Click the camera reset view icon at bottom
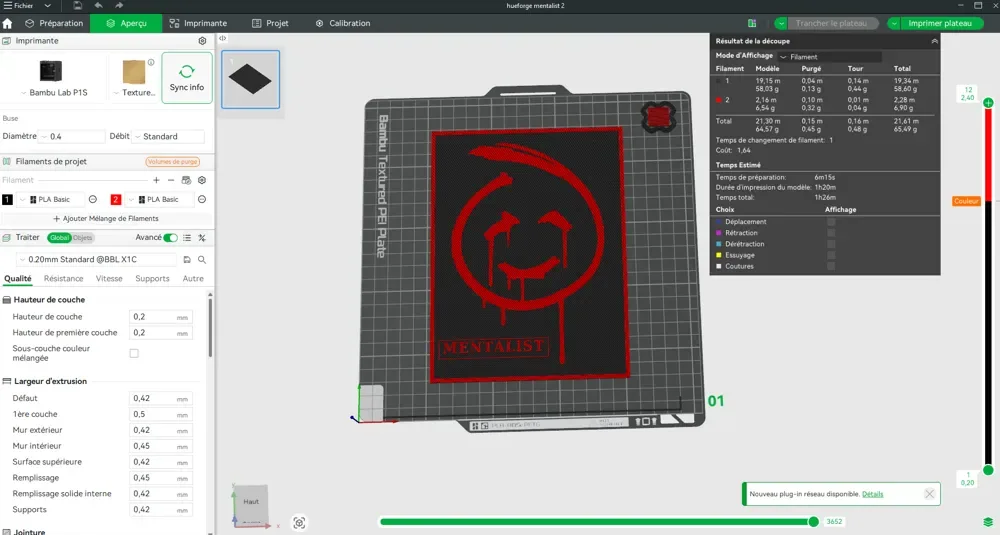 299,523
